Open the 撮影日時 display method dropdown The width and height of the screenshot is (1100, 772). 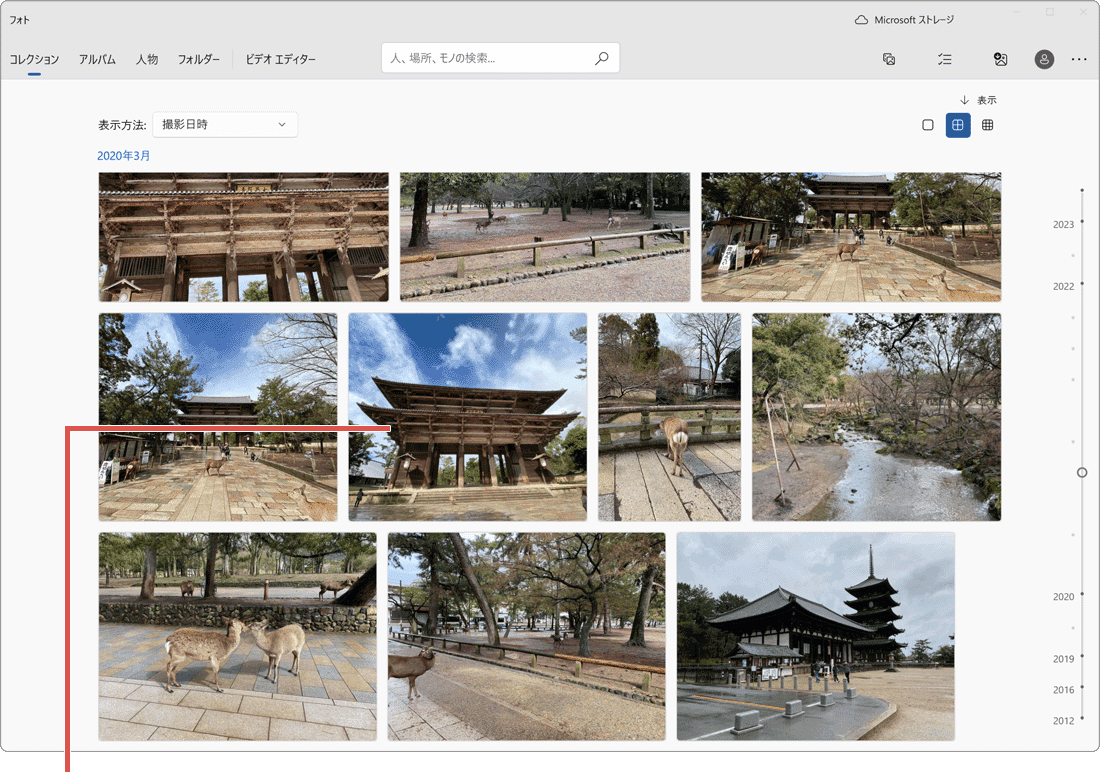point(225,124)
